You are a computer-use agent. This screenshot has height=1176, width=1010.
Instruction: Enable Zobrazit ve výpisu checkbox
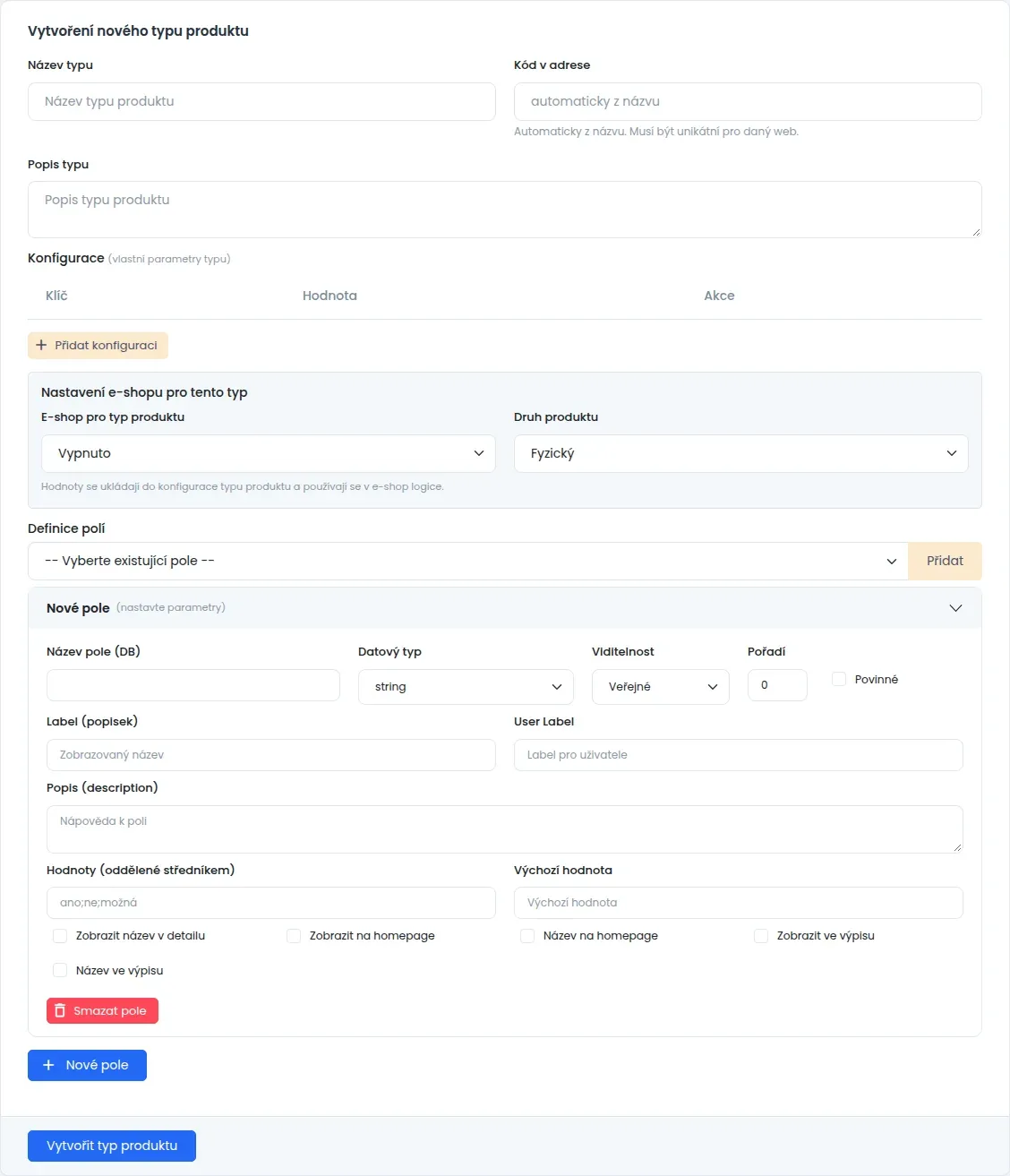pyautogui.click(x=761, y=935)
